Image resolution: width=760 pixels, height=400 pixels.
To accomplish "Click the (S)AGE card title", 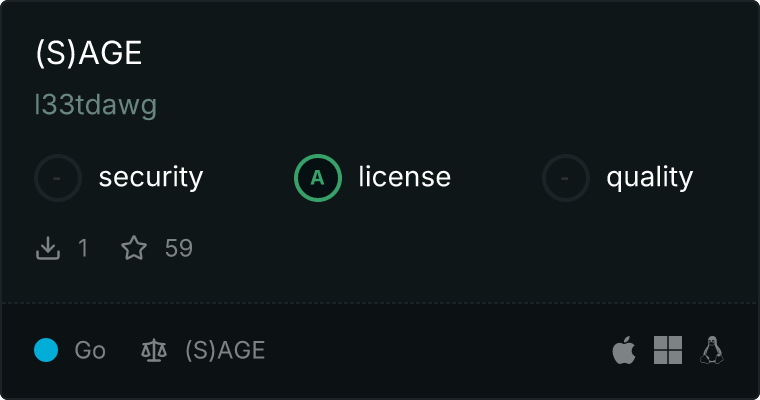I will coord(89,54).
